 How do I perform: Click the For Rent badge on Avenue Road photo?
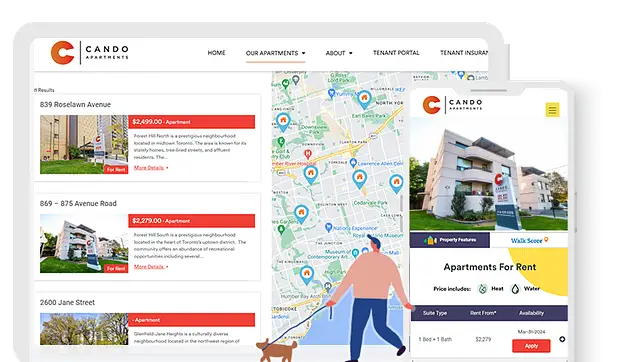[x=116, y=268]
